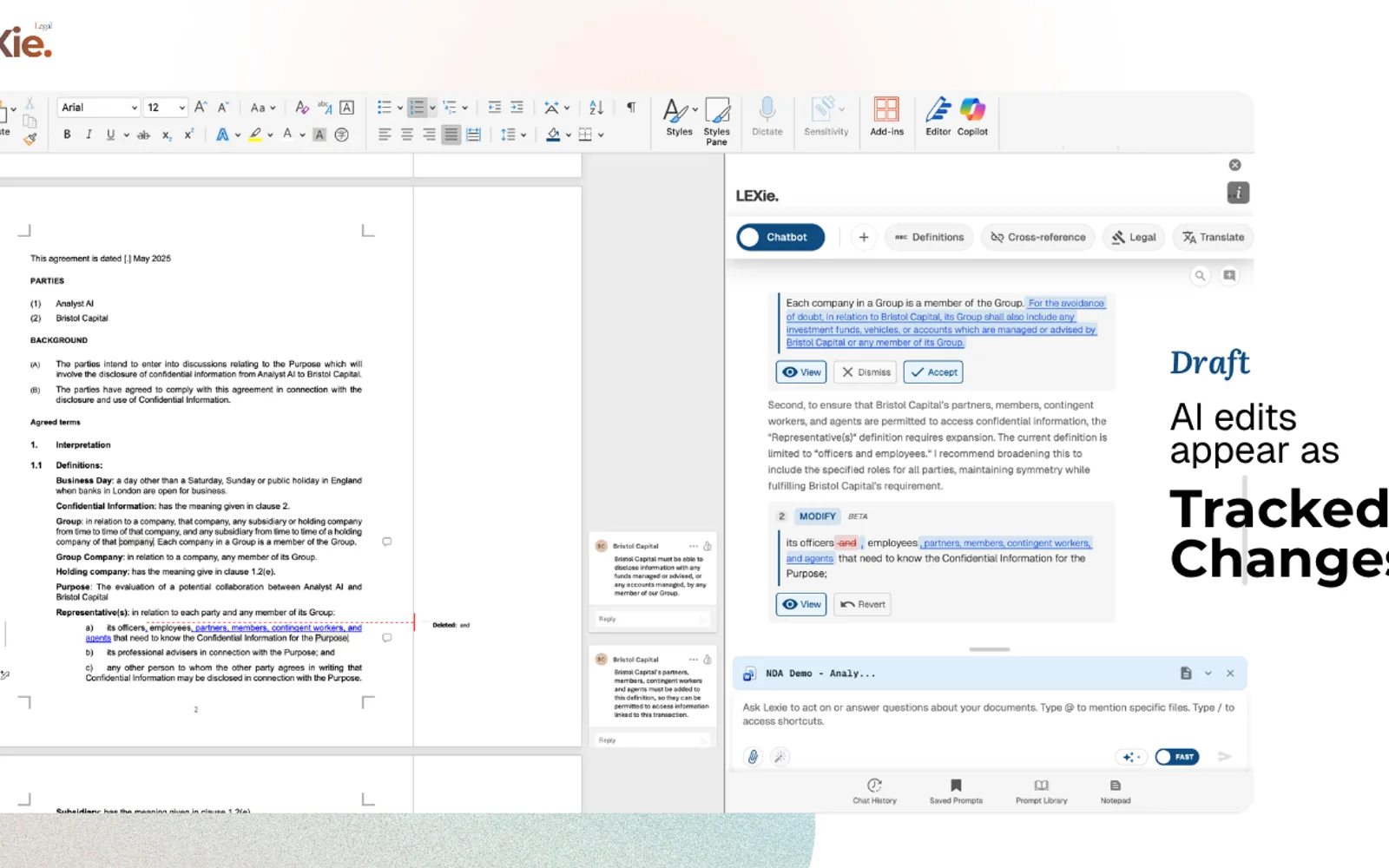Toggle bold formatting in ribbon
This screenshot has height=868, width=1389.
click(67, 135)
